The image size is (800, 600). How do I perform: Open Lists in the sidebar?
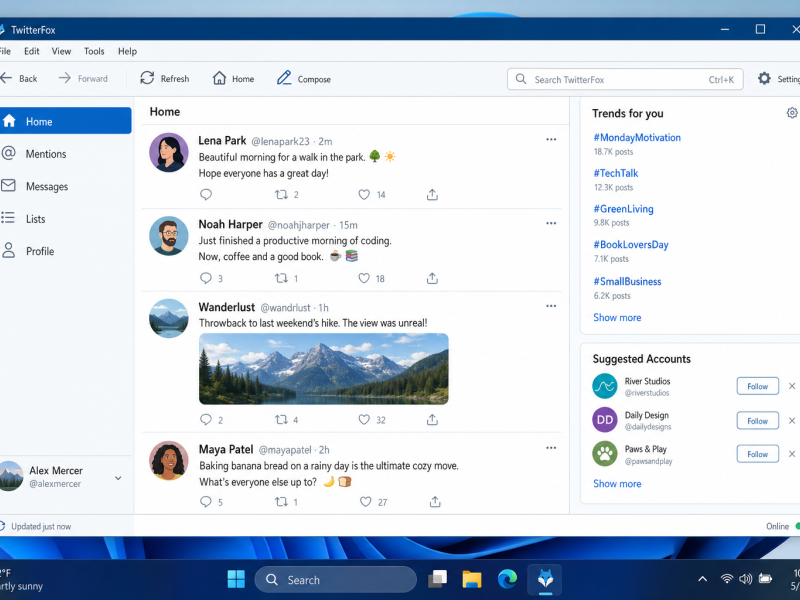[65, 218]
